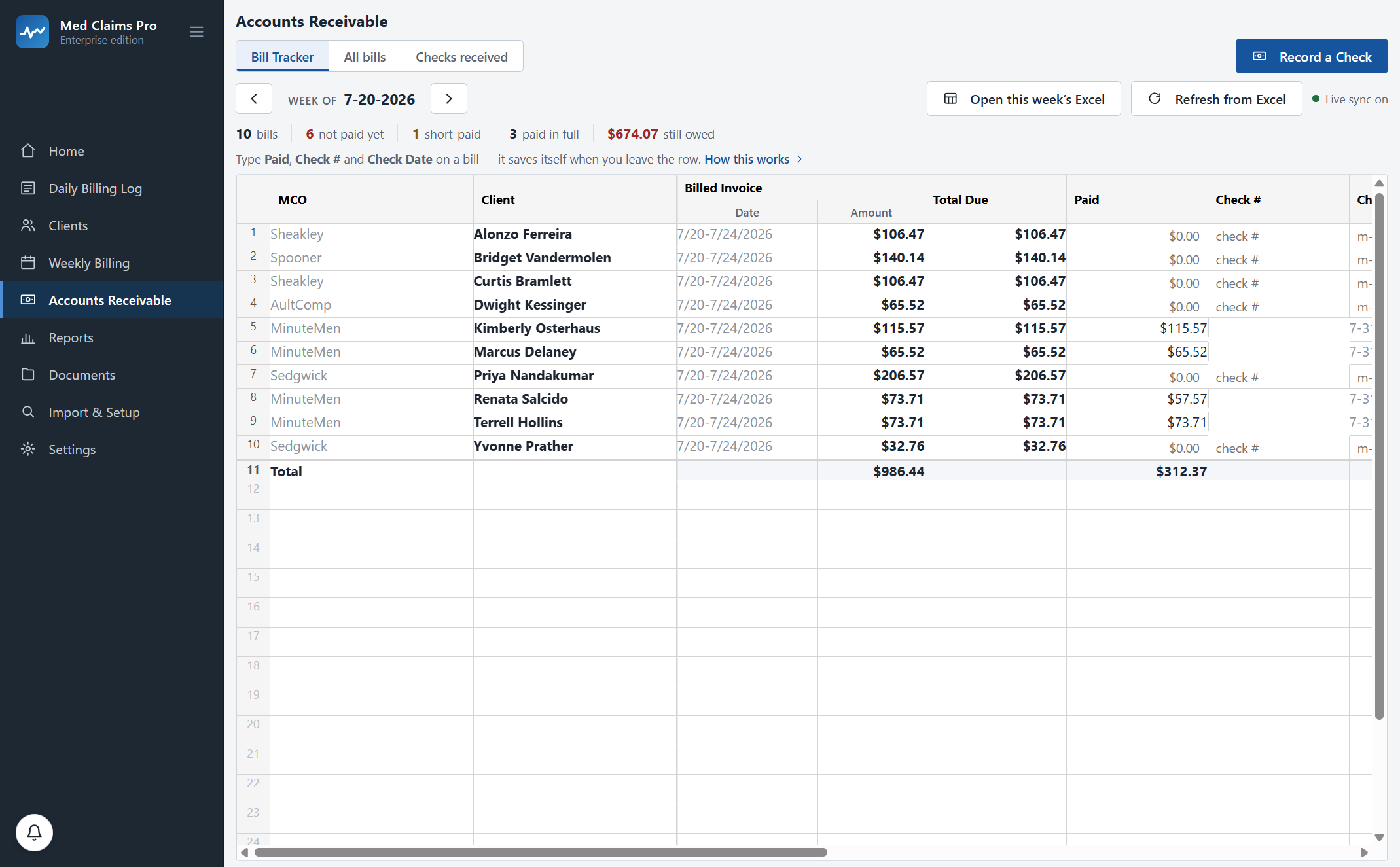Switch to Bill Tracker tab

[x=282, y=56]
